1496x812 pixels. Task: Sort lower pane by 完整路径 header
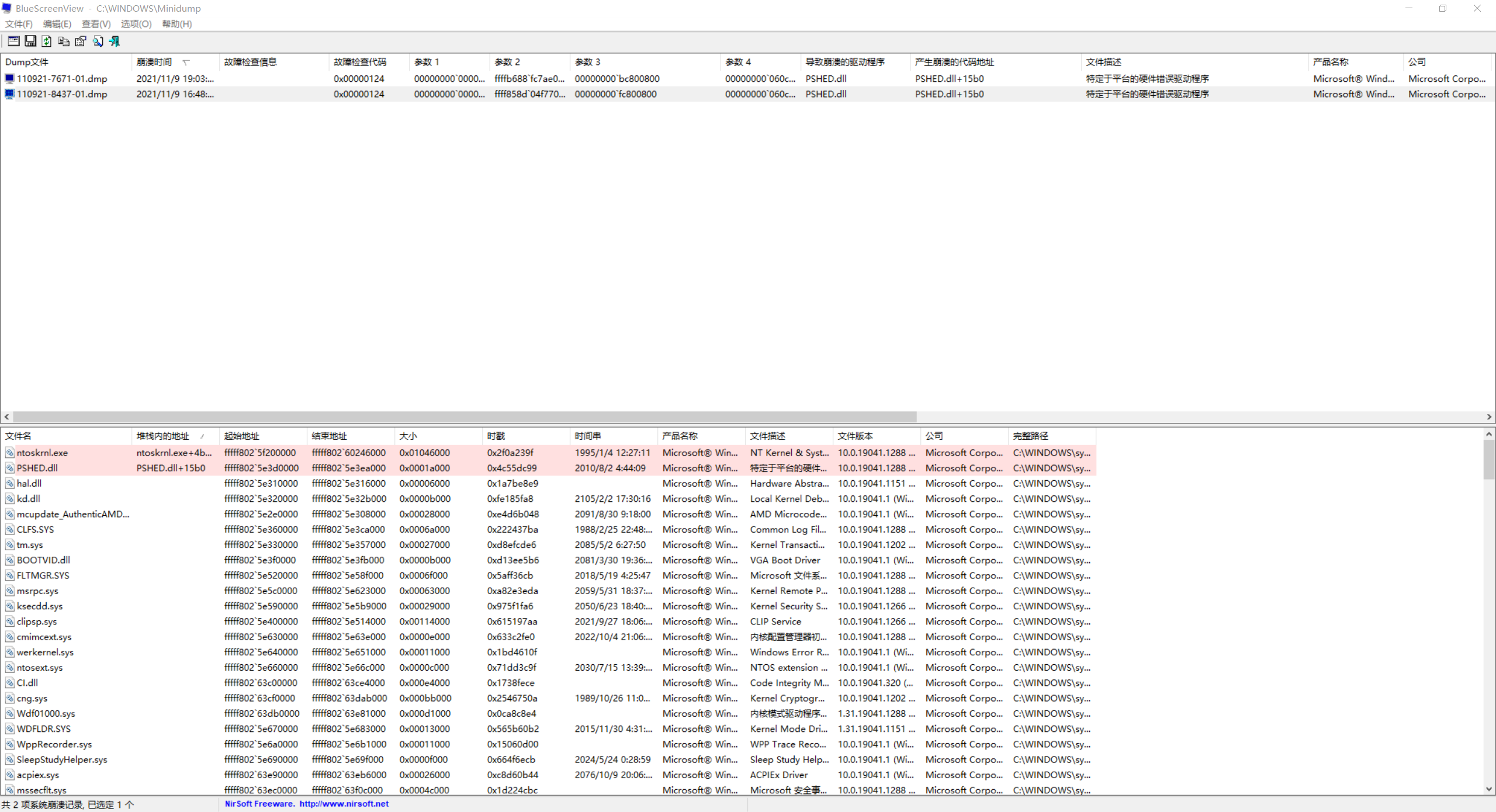[x=1052, y=436]
